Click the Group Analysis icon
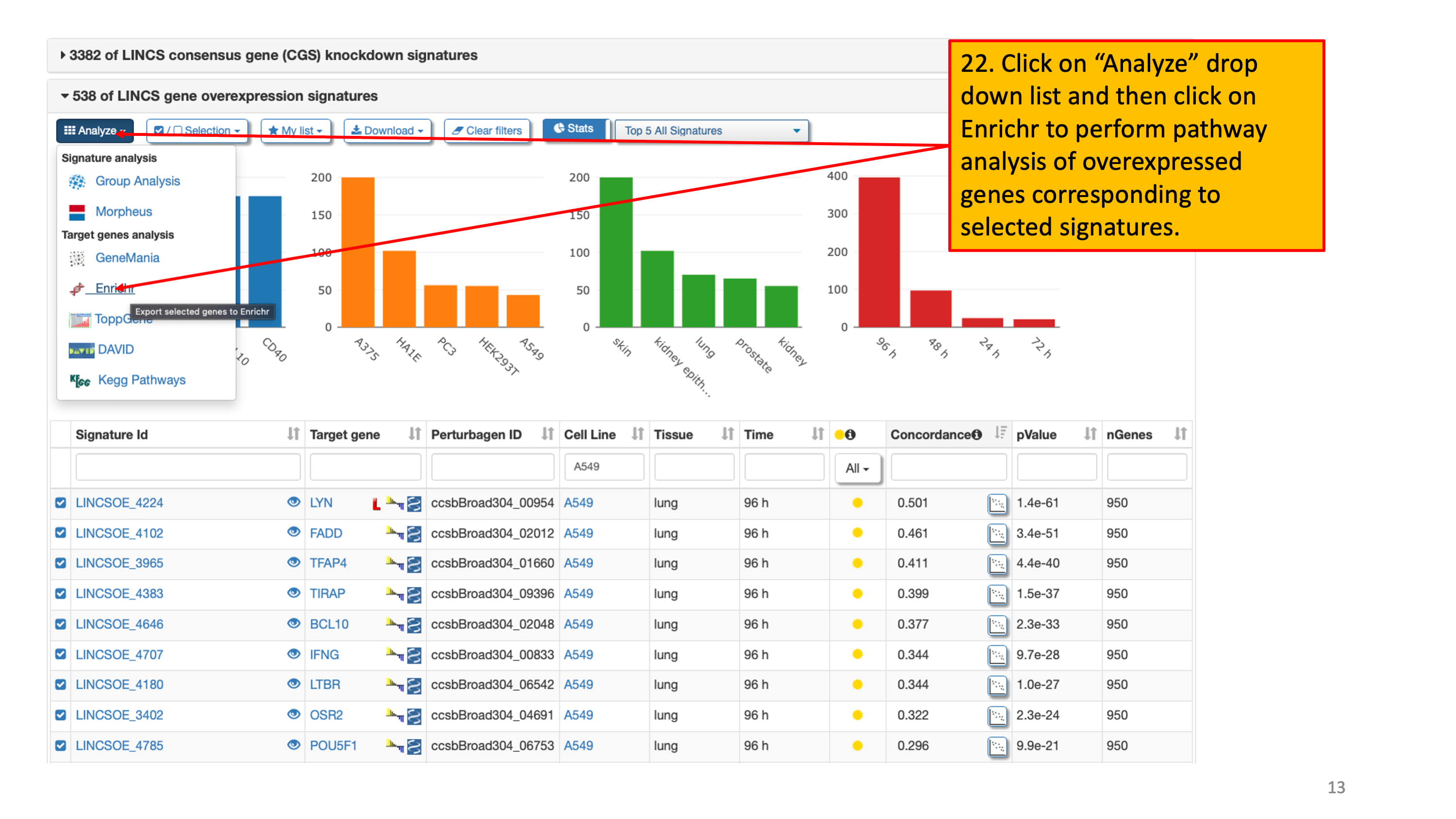Screen dimensions: 1456x819 77,182
